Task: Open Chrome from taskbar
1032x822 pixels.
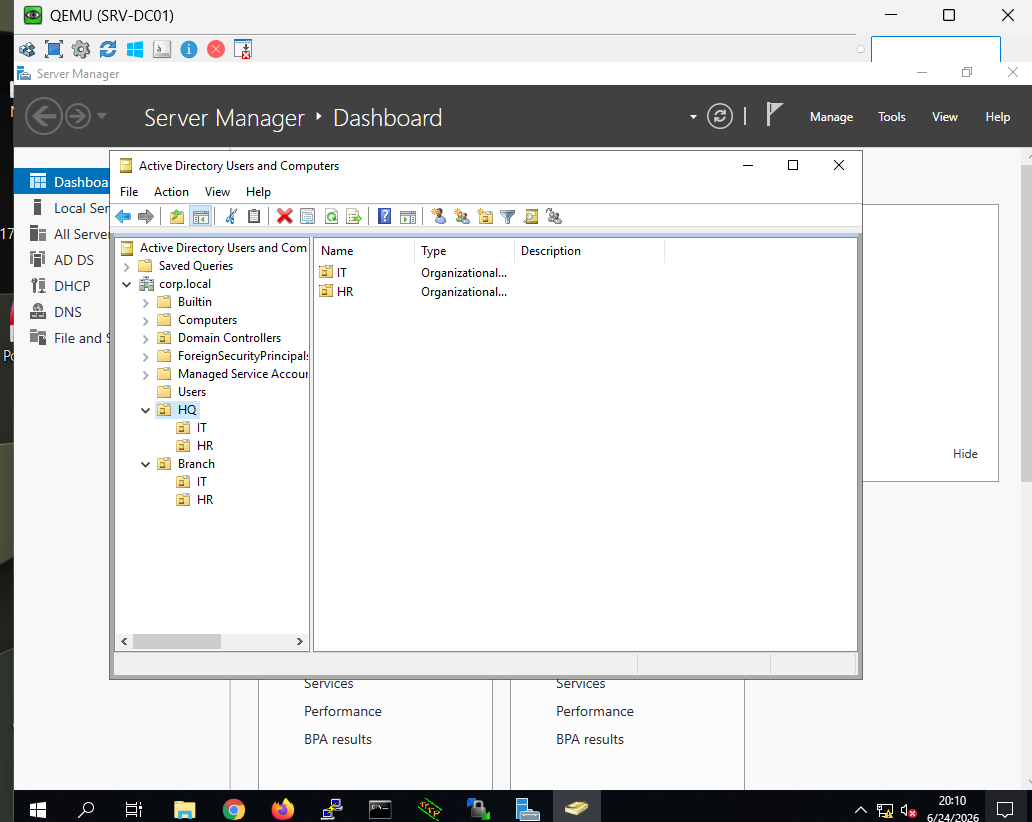Action: [x=234, y=809]
